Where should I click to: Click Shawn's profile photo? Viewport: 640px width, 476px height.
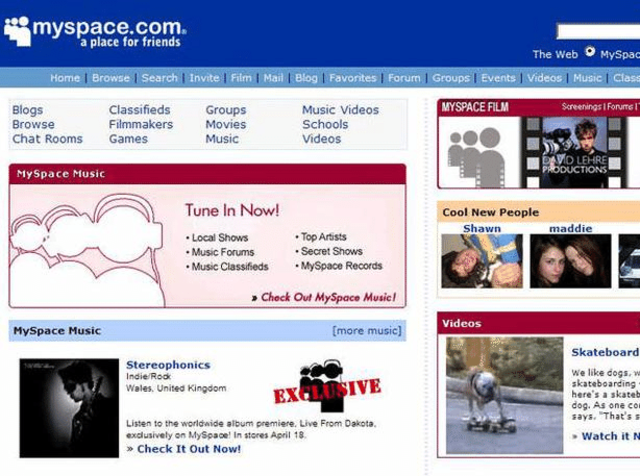pyautogui.click(x=482, y=261)
